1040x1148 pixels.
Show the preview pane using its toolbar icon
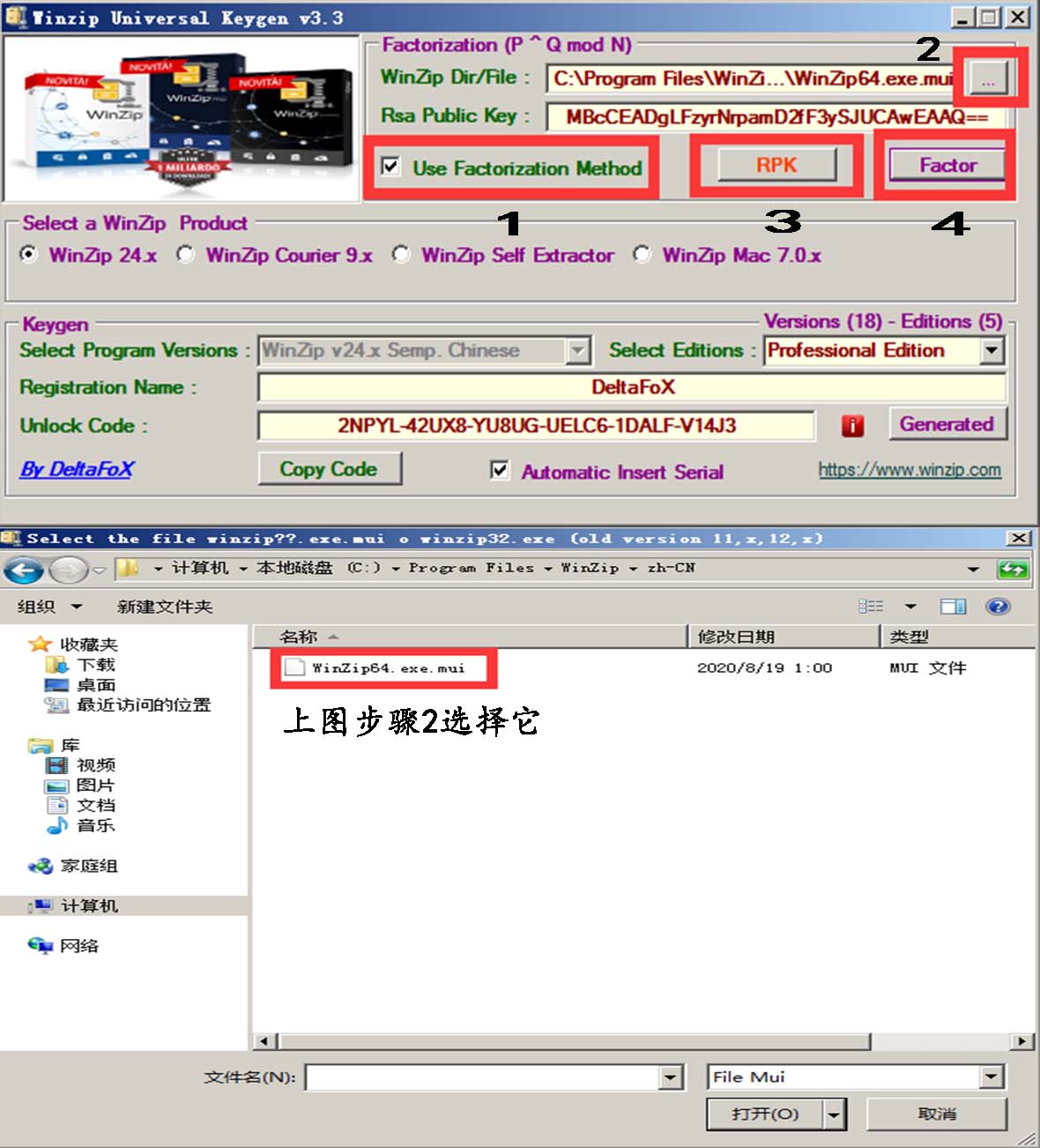954,606
